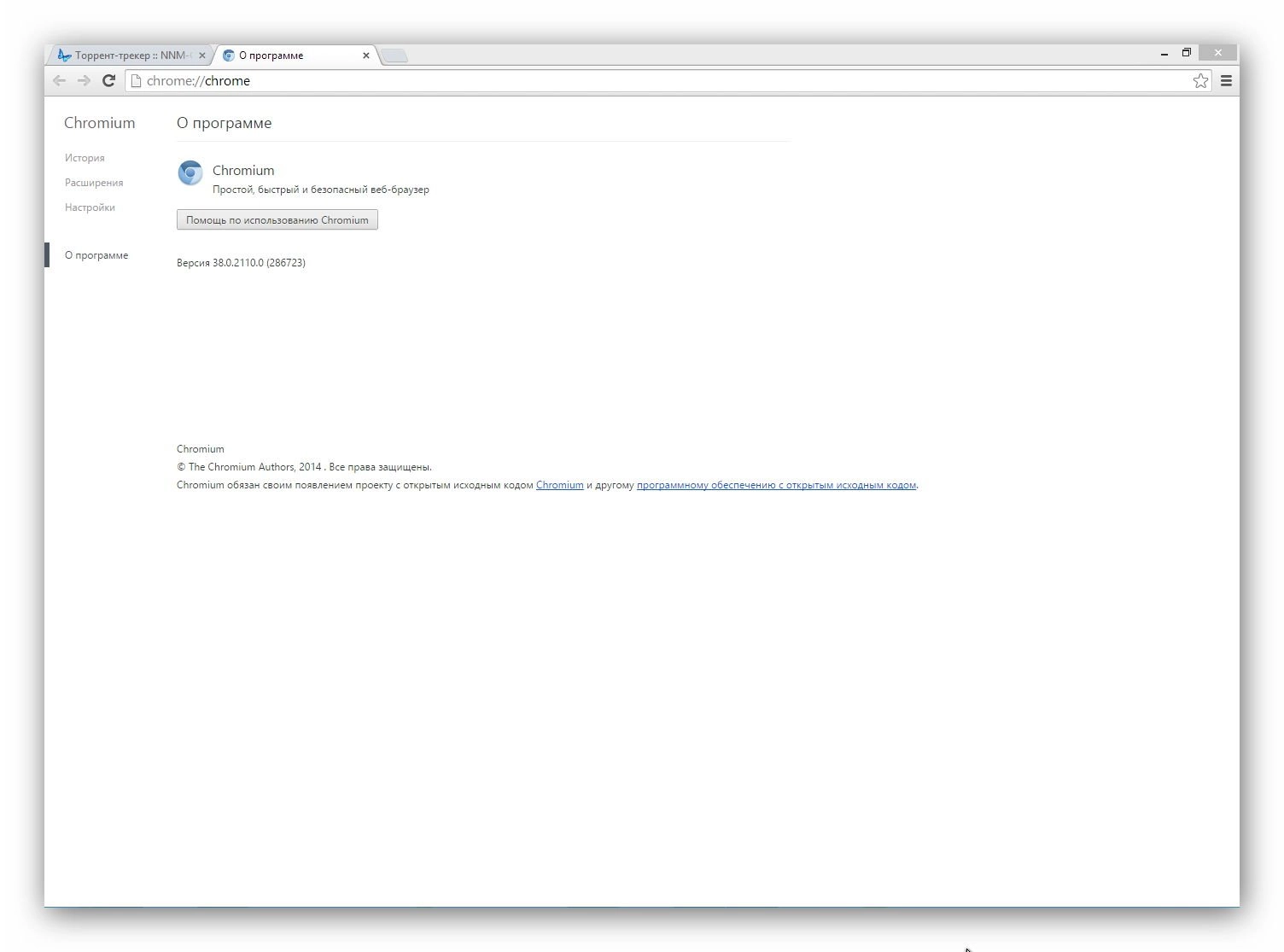Open Настройки in the sidebar
Screen dimensions: 1284x952
click(x=90, y=207)
